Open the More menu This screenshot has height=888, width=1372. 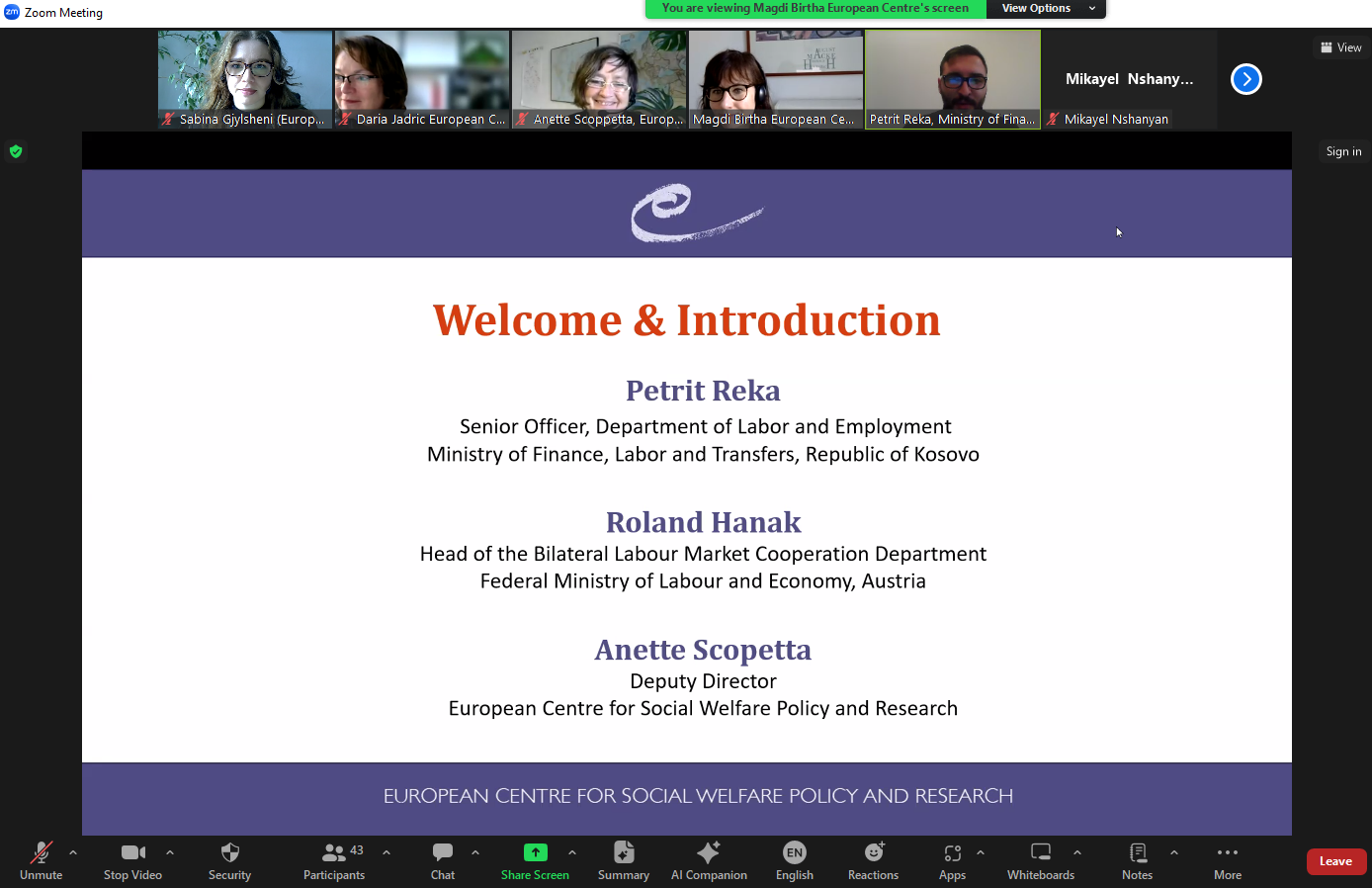(1227, 859)
